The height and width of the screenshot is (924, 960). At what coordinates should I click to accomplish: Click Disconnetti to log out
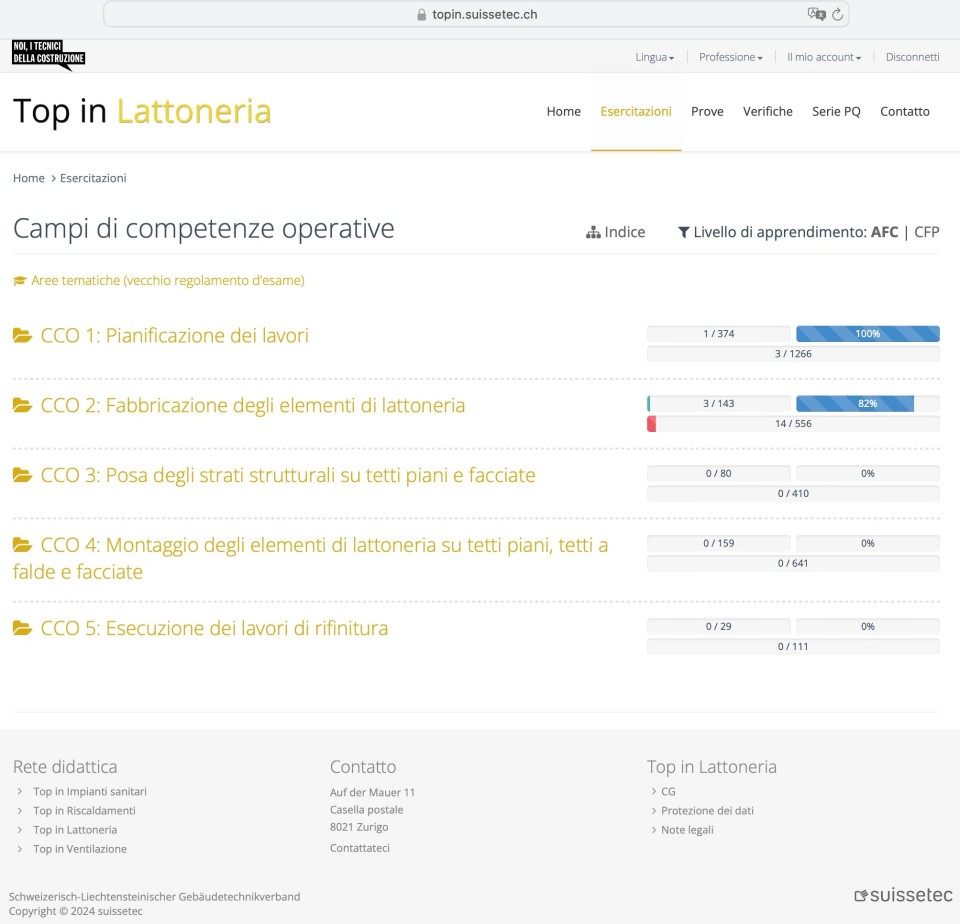tap(912, 57)
